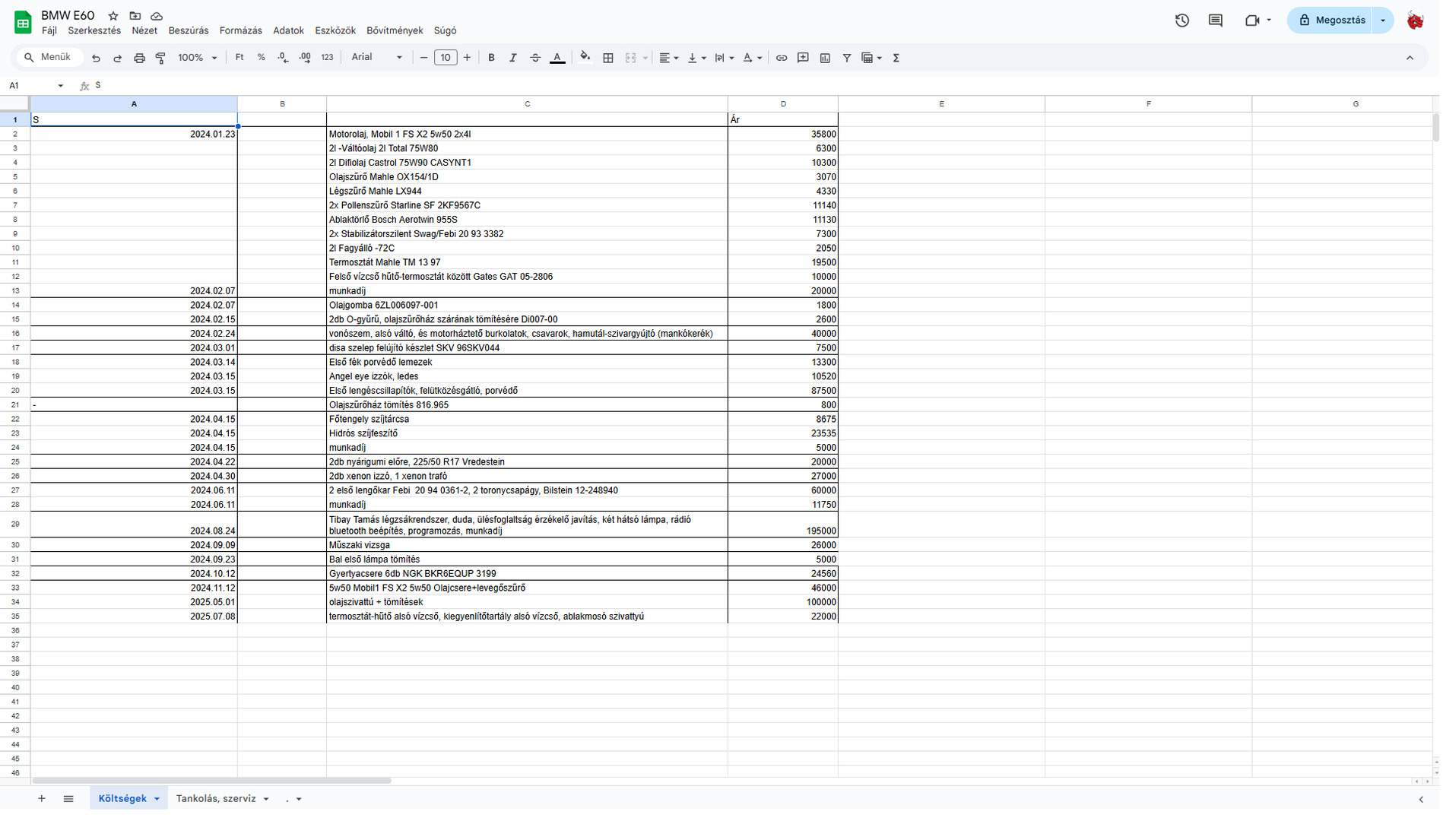Image resolution: width=1443 pixels, height=840 pixels.
Task: Activate the paint format tool
Action: 160,58
